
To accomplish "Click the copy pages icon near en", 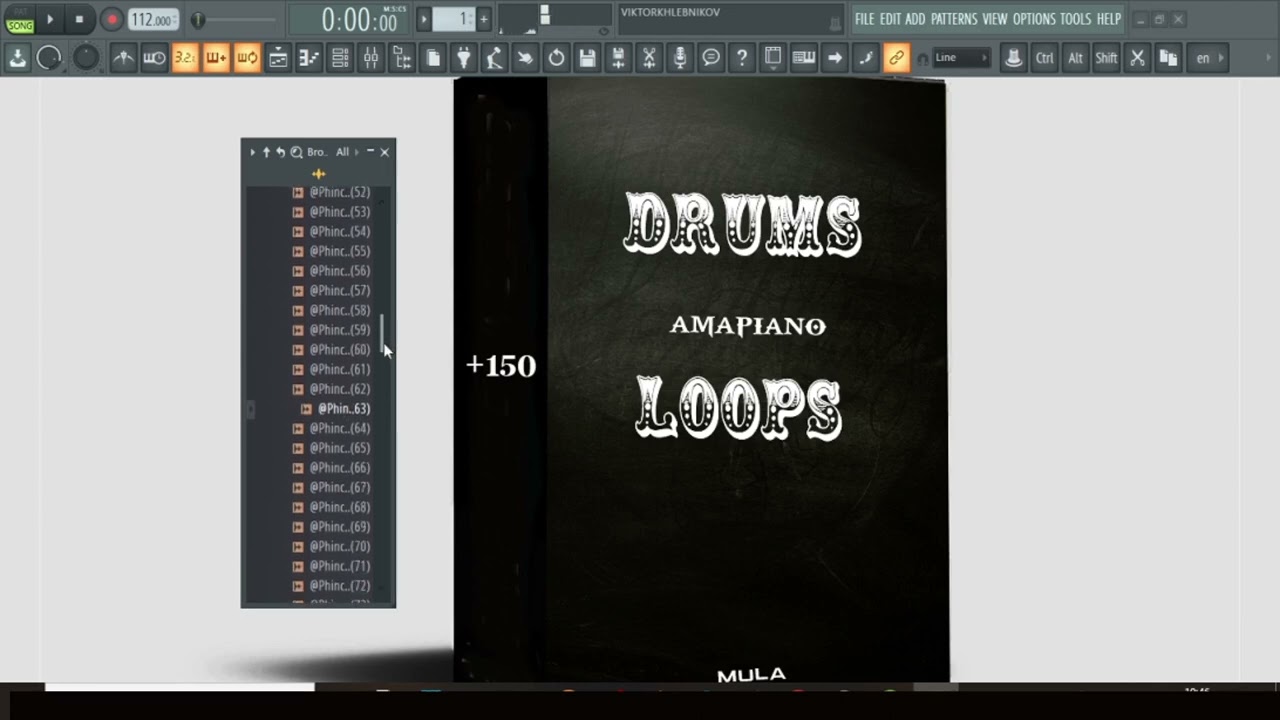I will pos(1168,58).
